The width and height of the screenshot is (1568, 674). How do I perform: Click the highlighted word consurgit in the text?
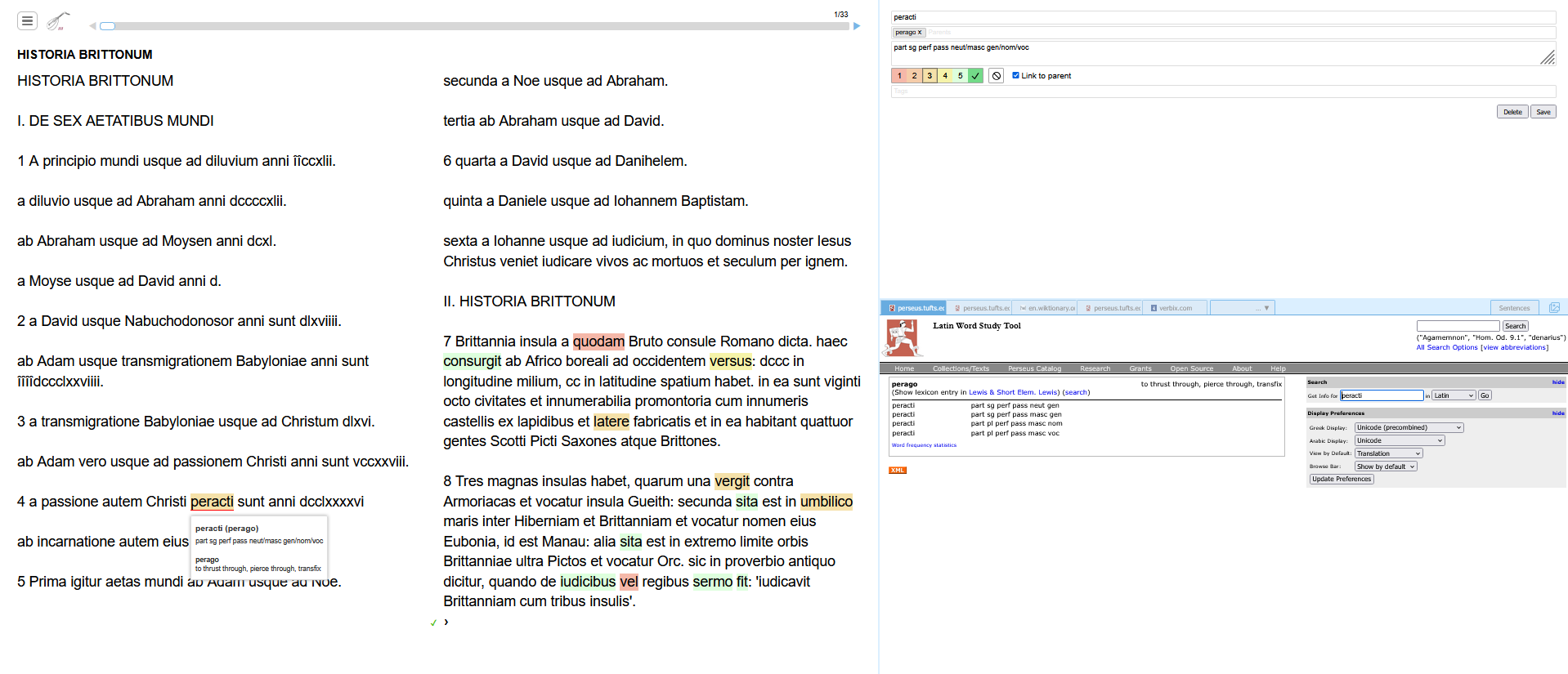[x=473, y=361]
